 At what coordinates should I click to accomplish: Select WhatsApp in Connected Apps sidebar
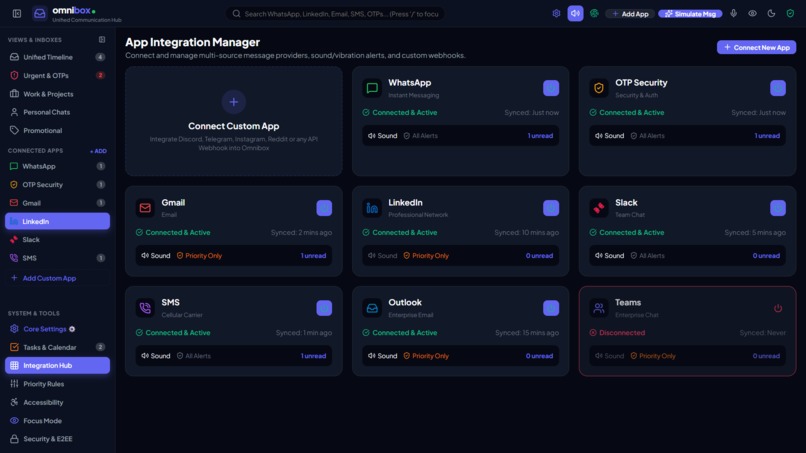57,166
